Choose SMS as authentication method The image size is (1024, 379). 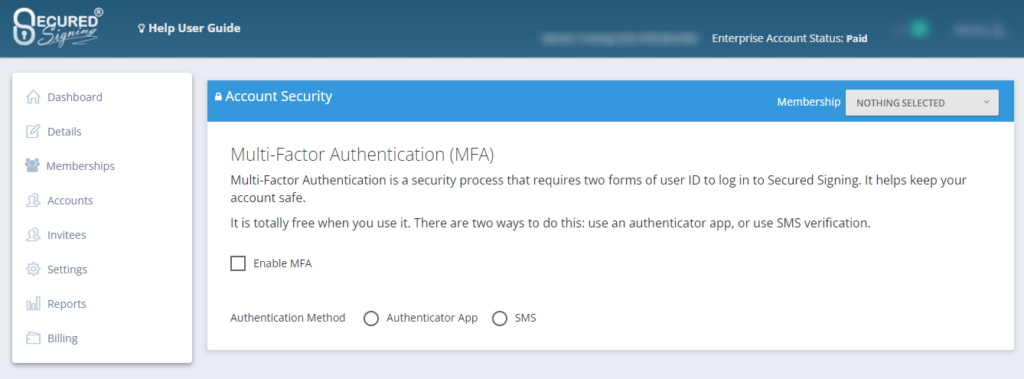500,319
